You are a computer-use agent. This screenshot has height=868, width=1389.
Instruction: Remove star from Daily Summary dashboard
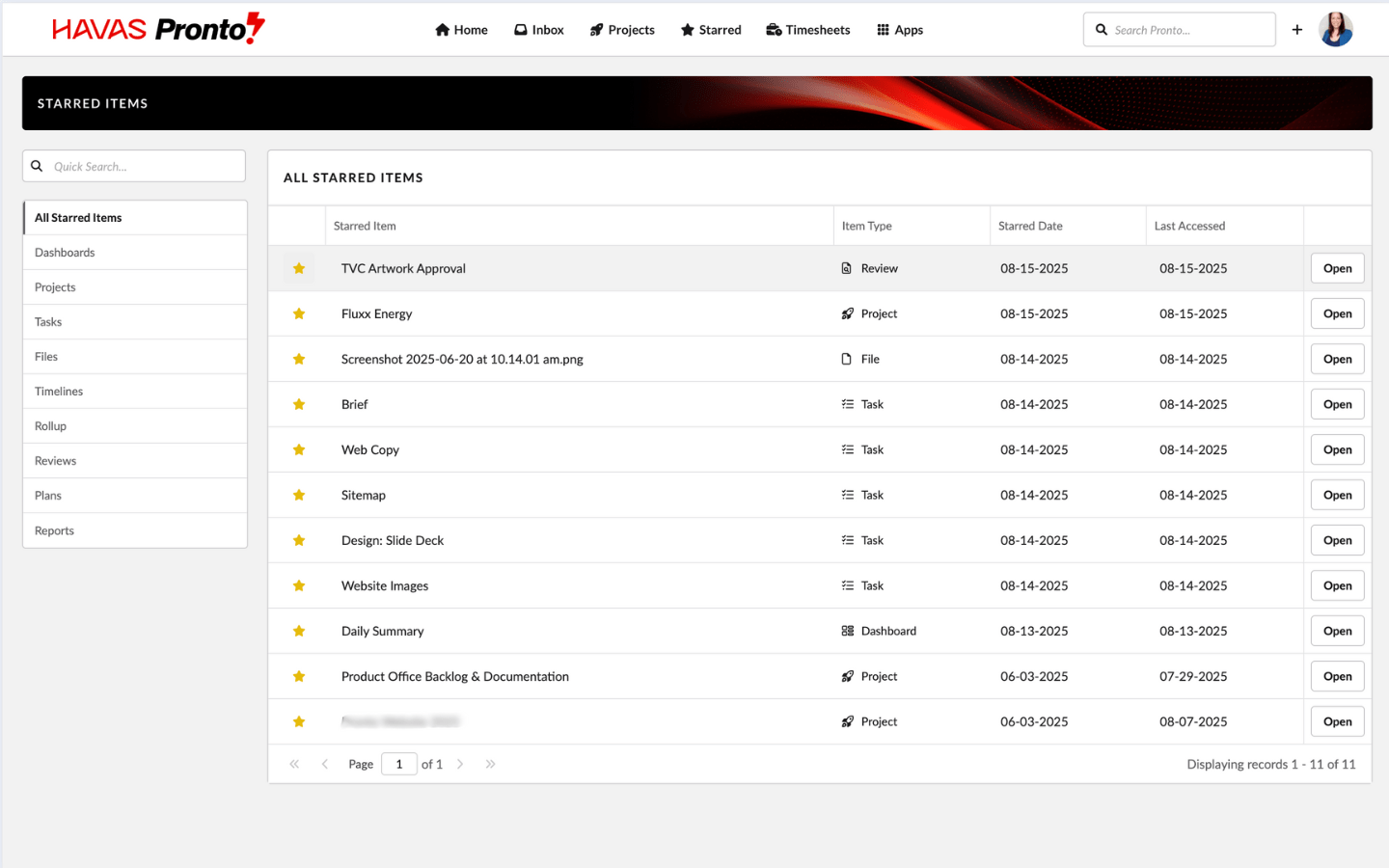(299, 632)
